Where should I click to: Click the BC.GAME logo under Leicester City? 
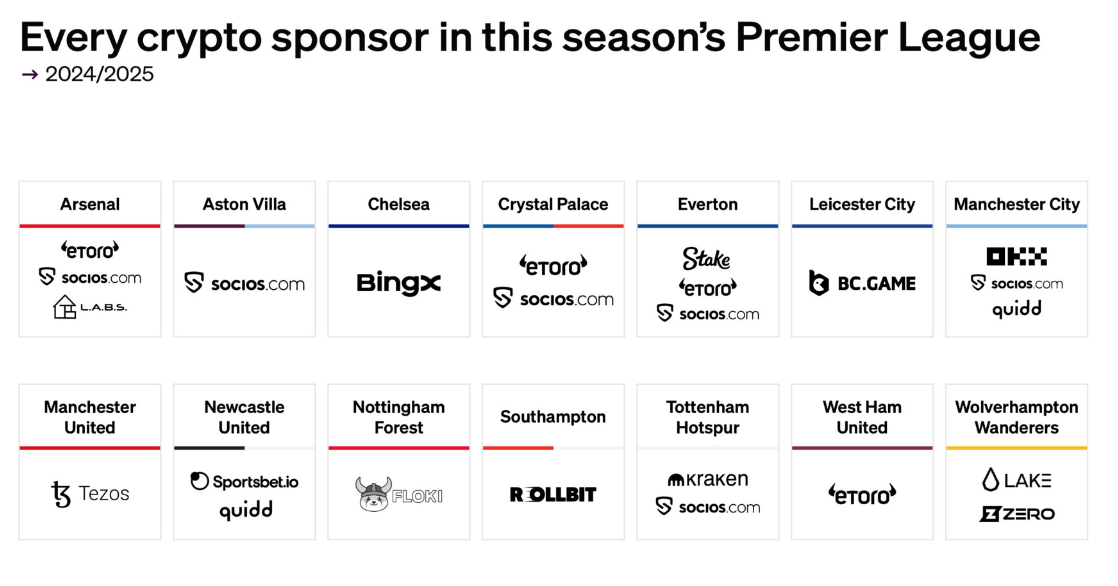click(862, 283)
